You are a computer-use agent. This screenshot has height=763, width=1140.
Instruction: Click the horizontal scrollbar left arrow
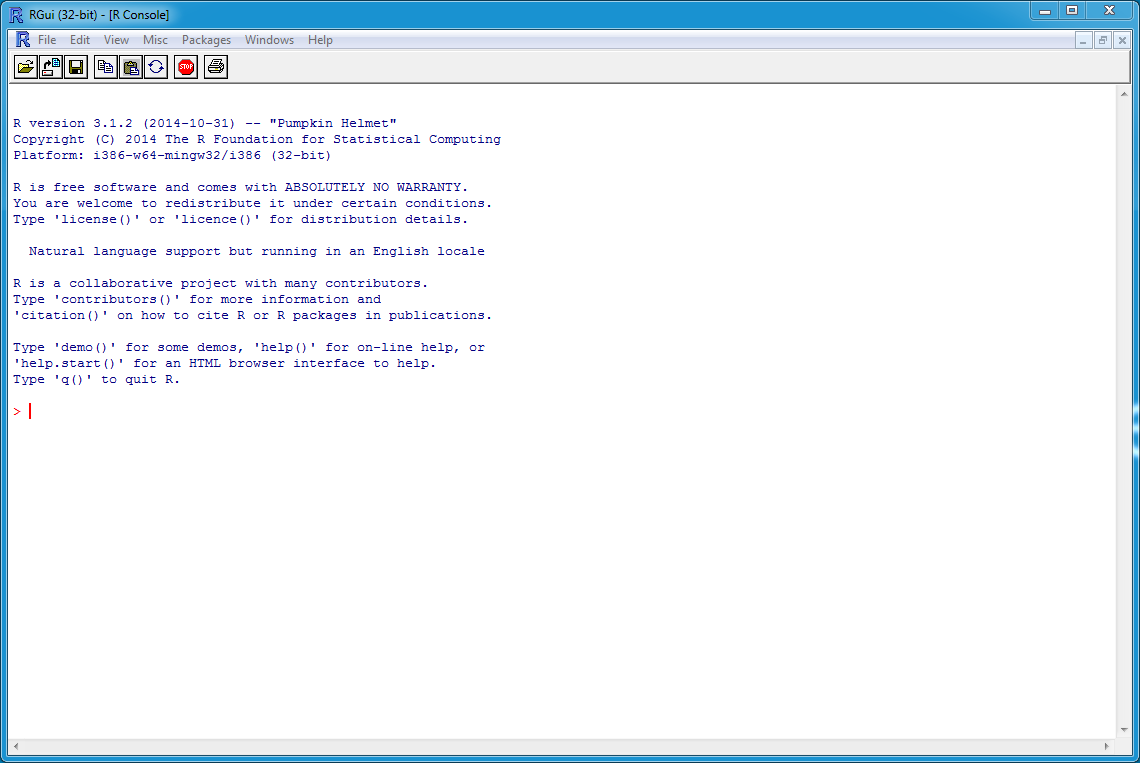[16, 746]
